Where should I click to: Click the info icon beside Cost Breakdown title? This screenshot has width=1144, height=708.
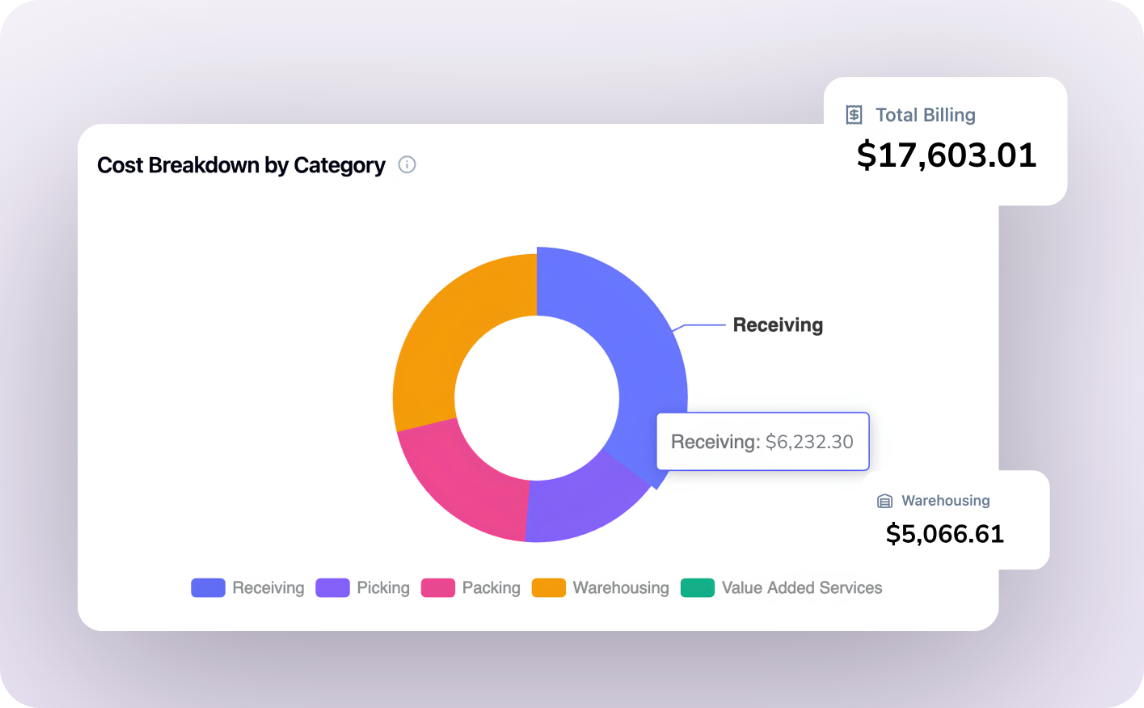click(407, 165)
